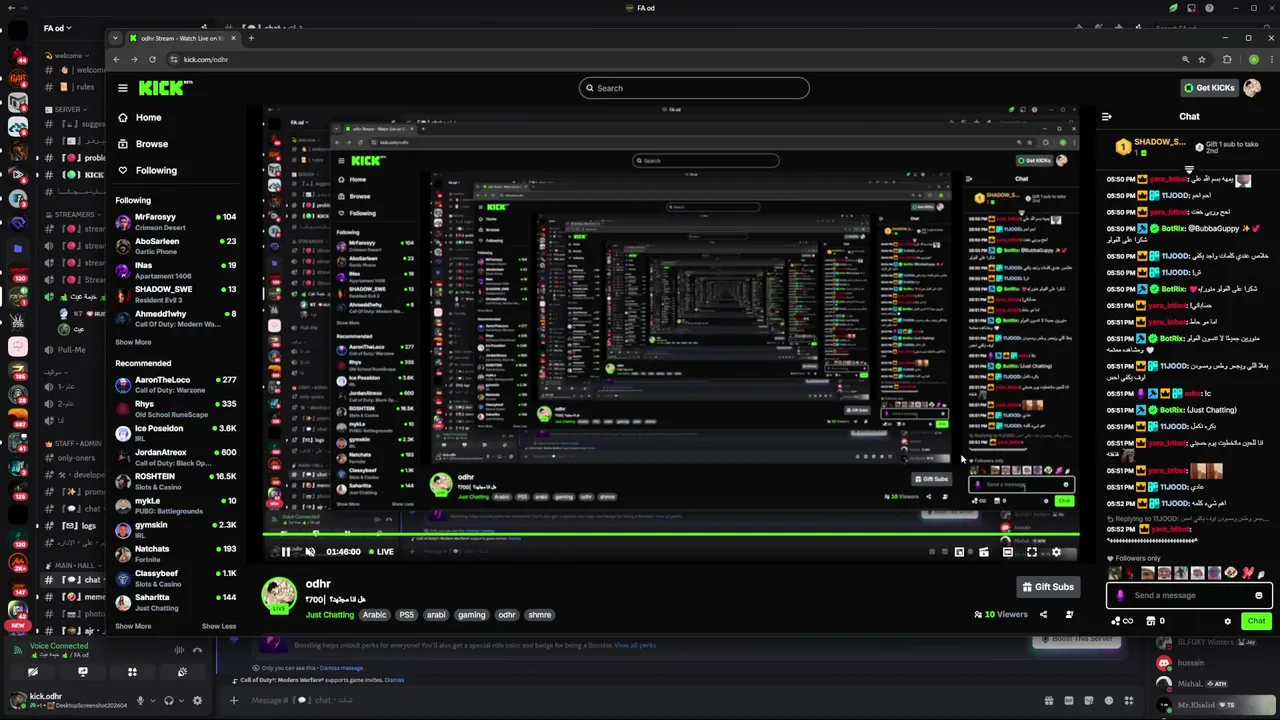Open MrFarosyy channel in Following

click(175, 221)
